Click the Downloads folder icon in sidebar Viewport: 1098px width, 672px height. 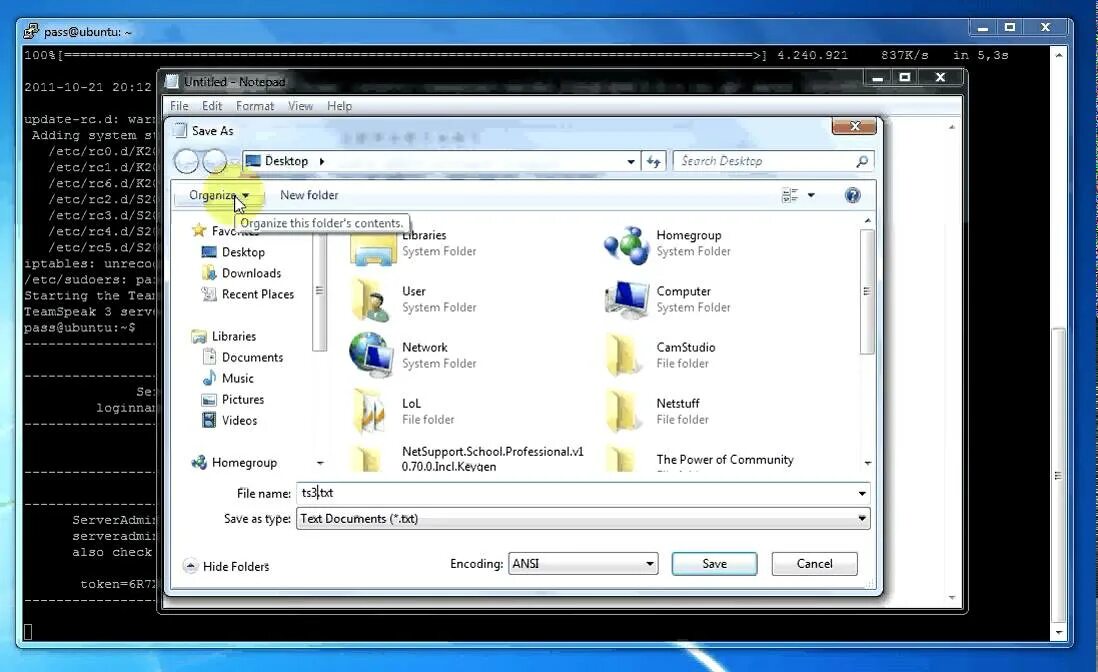[x=209, y=273]
